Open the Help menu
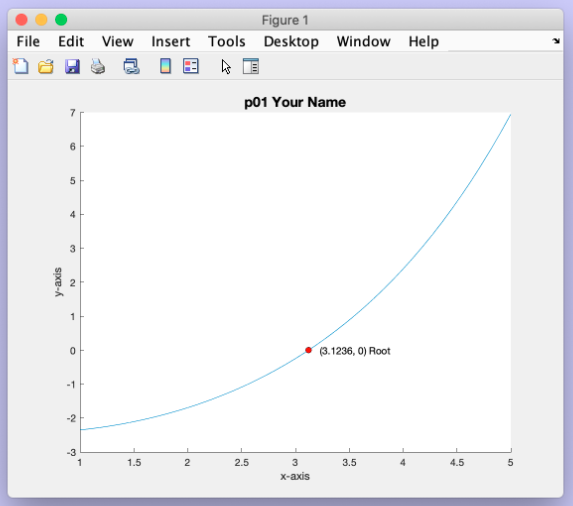 click(424, 41)
